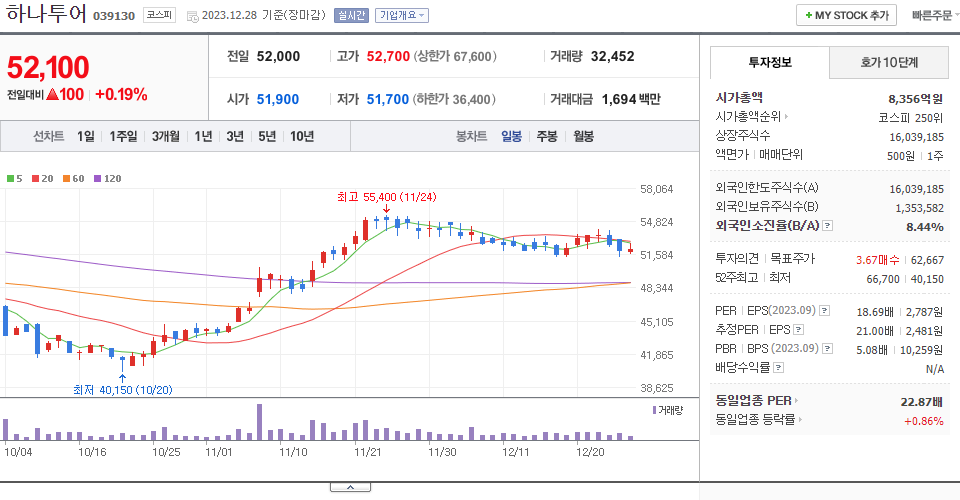The width and height of the screenshot is (960, 500).
Task: Click stock code 039130
Action: 114,16
